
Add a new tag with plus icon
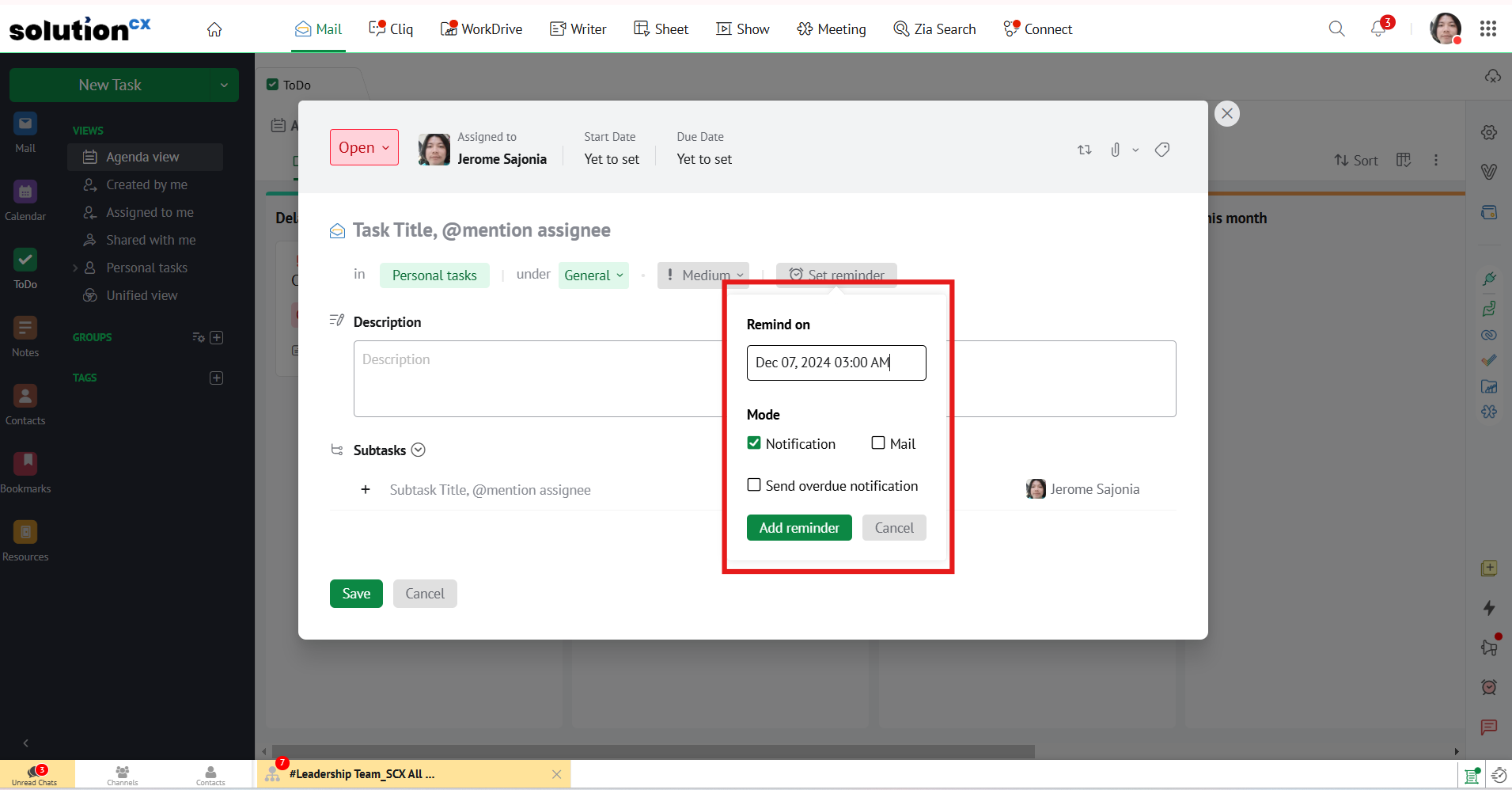click(x=217, y=378)
